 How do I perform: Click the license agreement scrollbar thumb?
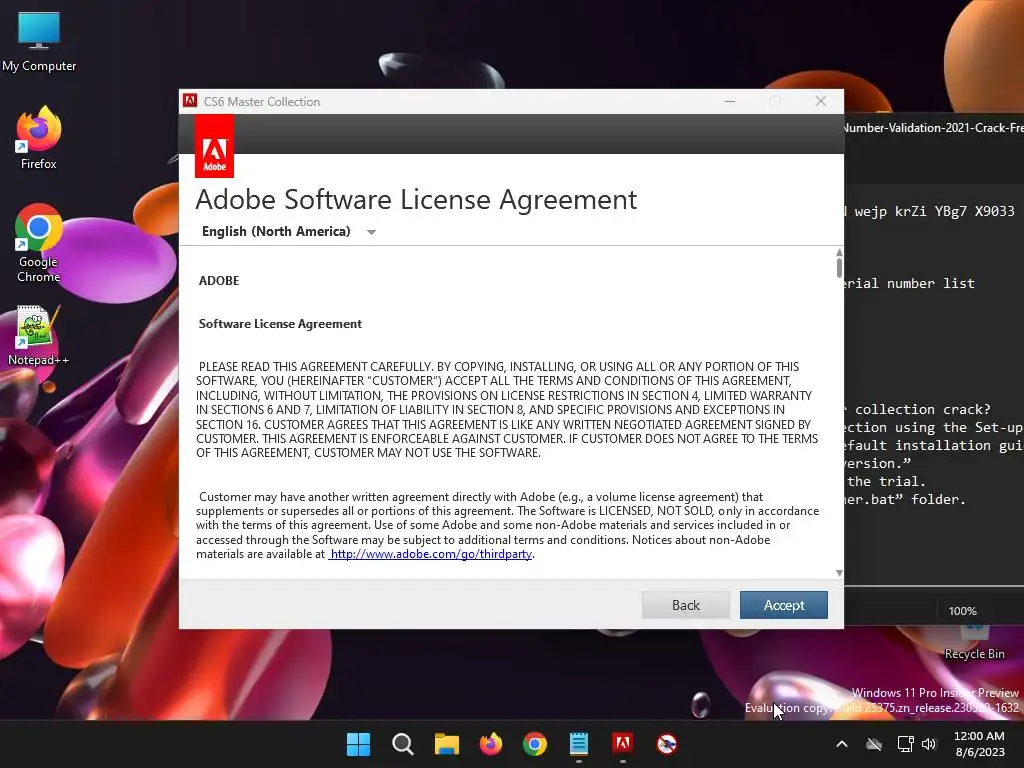pyautogui.click(x=839, y=268)
